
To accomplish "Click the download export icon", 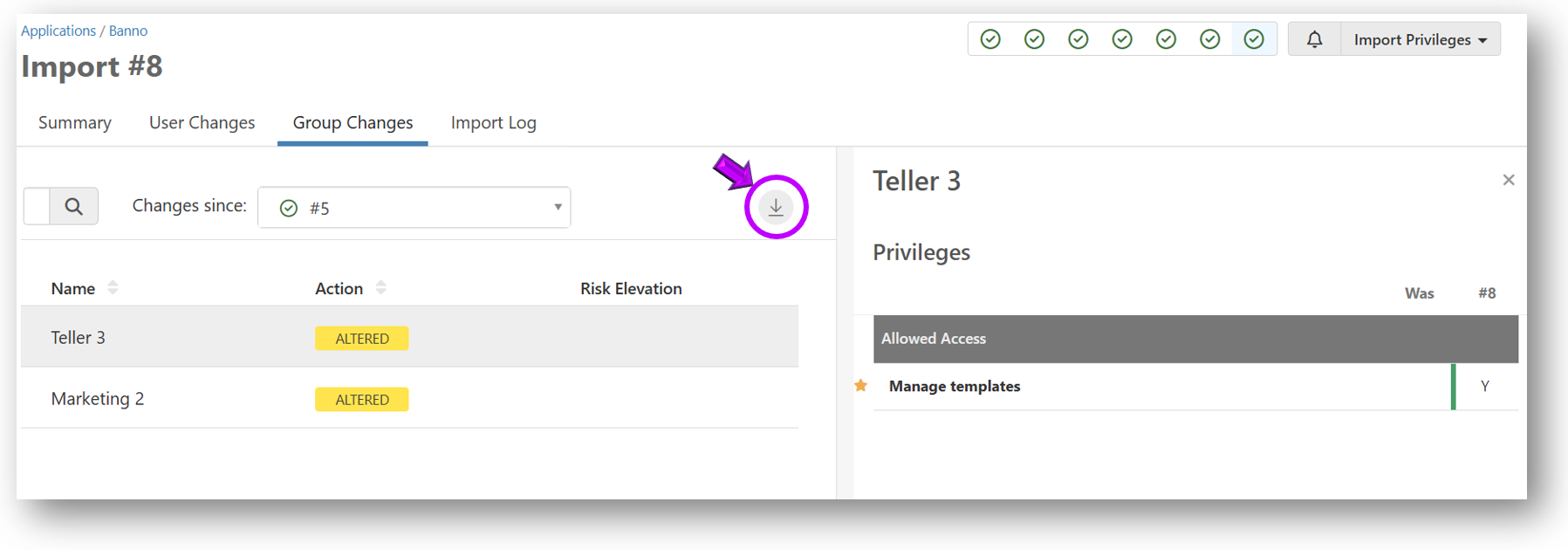I will [x=776, y=207].
